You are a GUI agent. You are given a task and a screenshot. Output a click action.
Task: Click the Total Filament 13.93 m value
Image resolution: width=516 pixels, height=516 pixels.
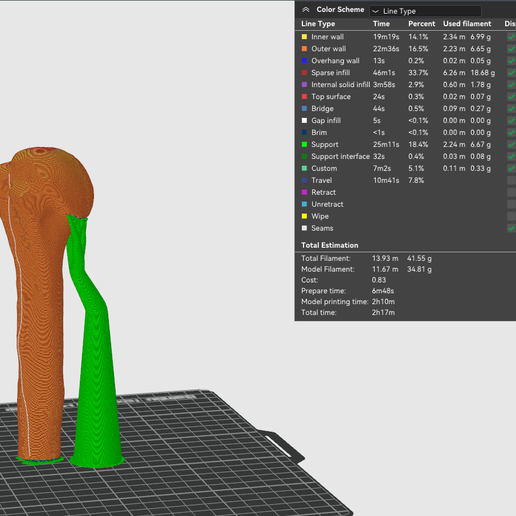point(385,258)
